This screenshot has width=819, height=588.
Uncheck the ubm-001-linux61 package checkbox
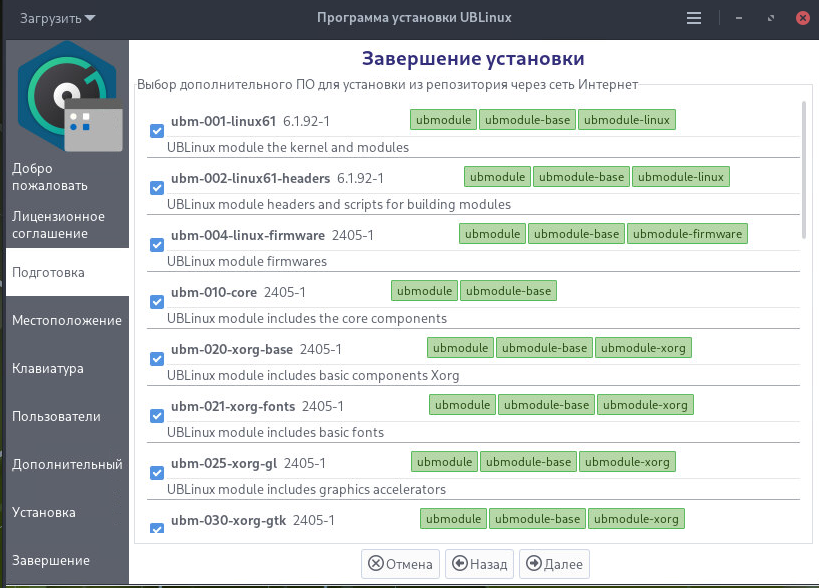click(x=157, y=131)
